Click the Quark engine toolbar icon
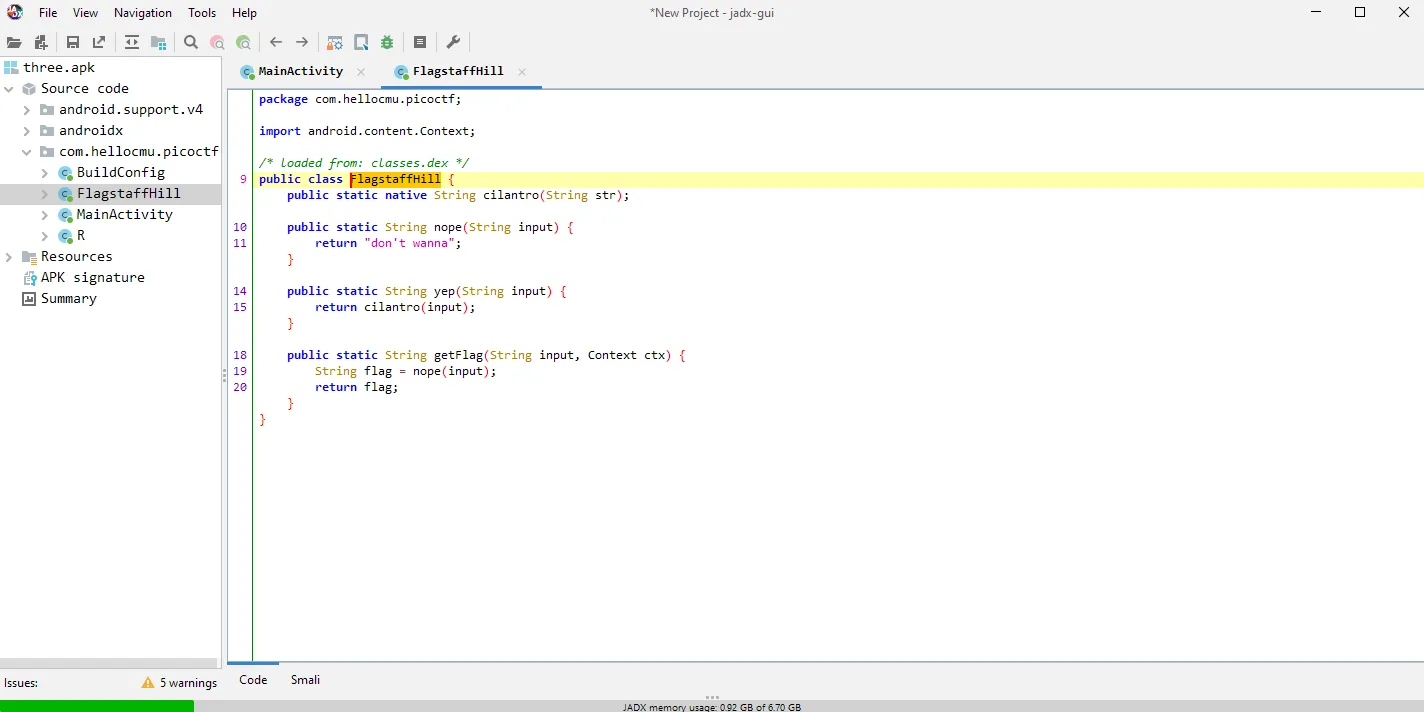The height and width of the screenshot is (712, 1424). 361,42
